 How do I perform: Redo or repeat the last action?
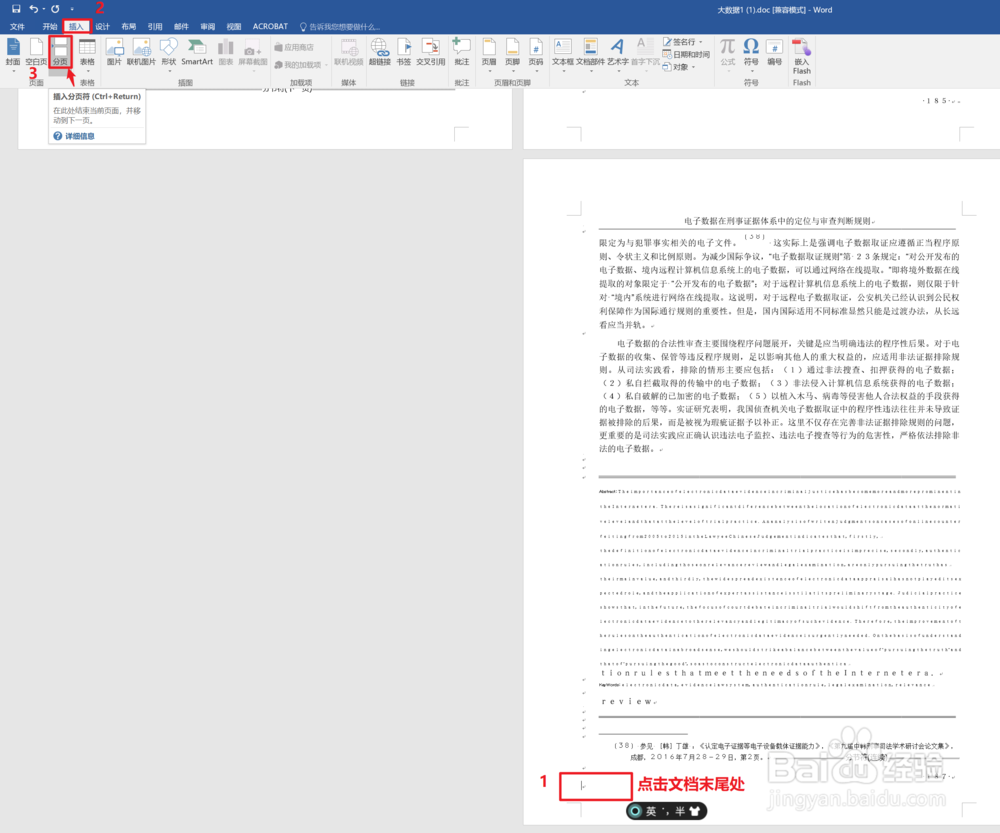click(x=55, y=9)
